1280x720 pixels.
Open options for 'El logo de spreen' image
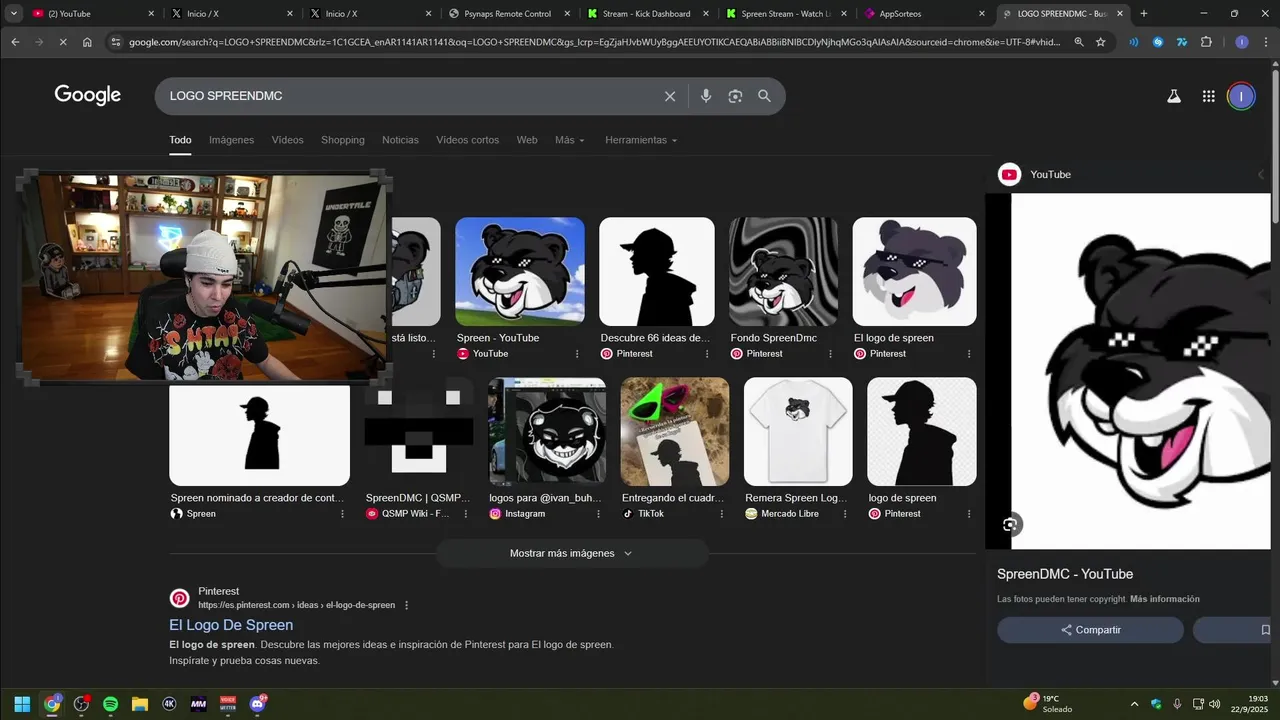coord(969,354)
